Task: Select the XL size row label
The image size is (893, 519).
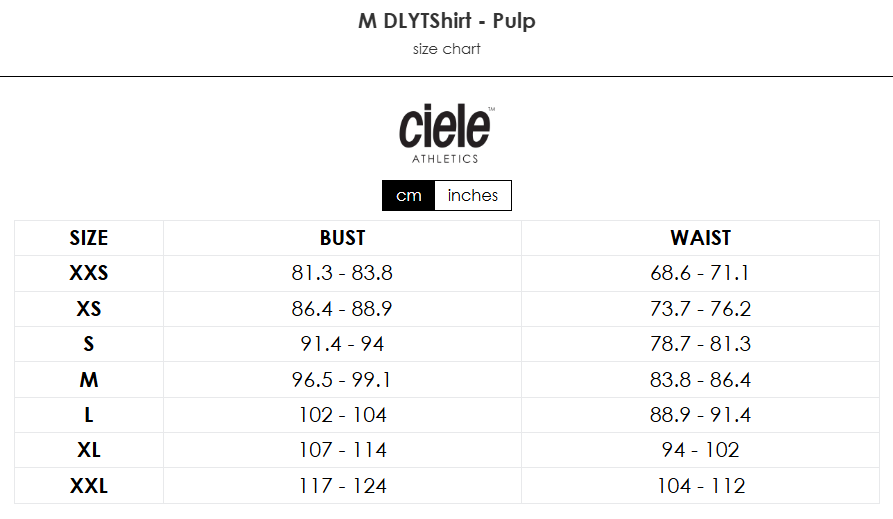Action: point(89,450)
